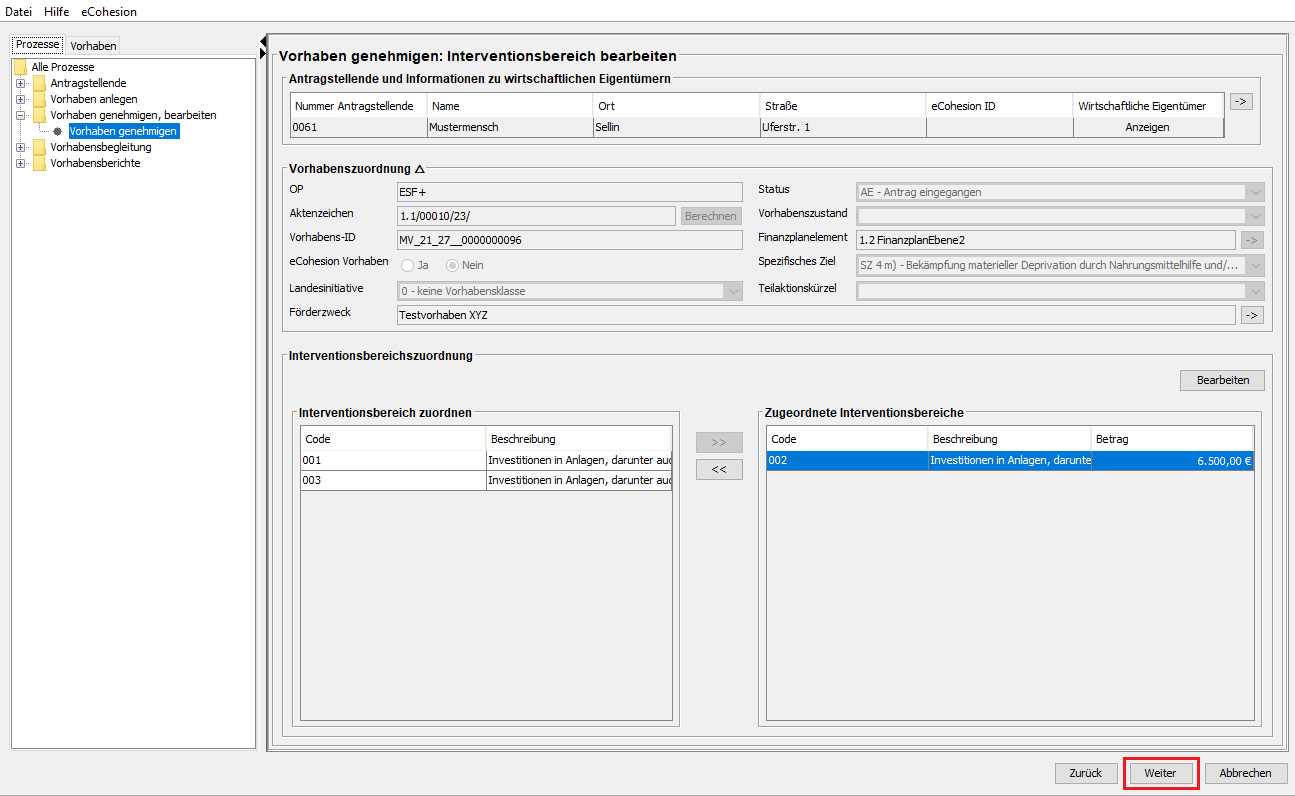Select the Nein radio button for eCohesion Vorhaben
Image resolution: width=1295 pixels, height=796 pixels.
click(x=453, y=265)
